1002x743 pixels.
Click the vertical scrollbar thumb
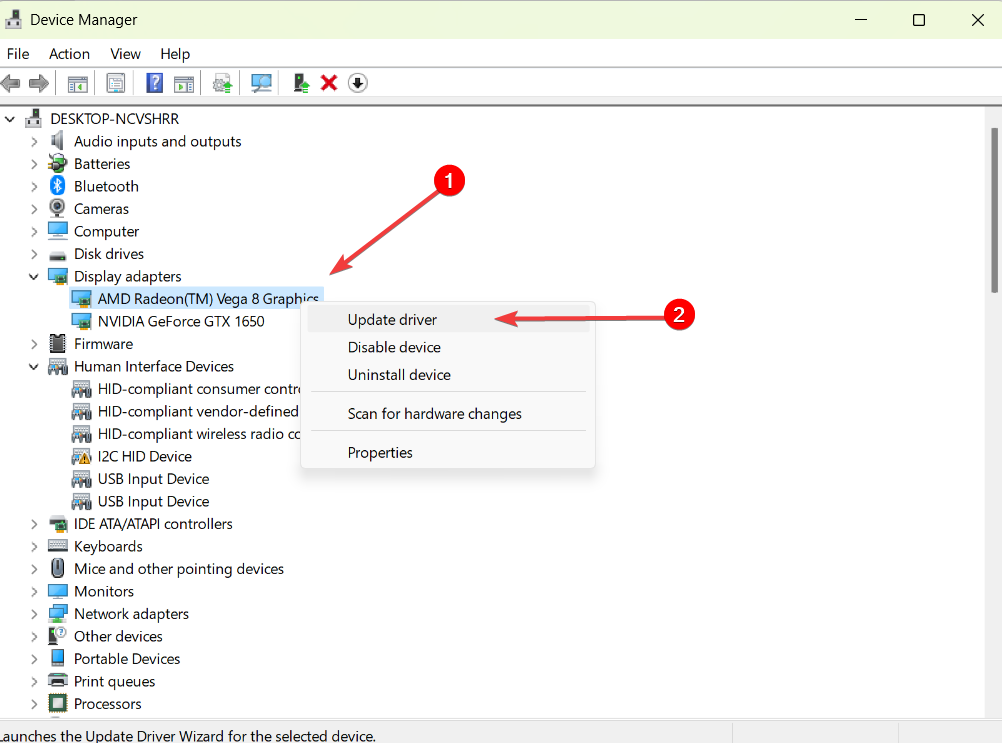(994, 210)
